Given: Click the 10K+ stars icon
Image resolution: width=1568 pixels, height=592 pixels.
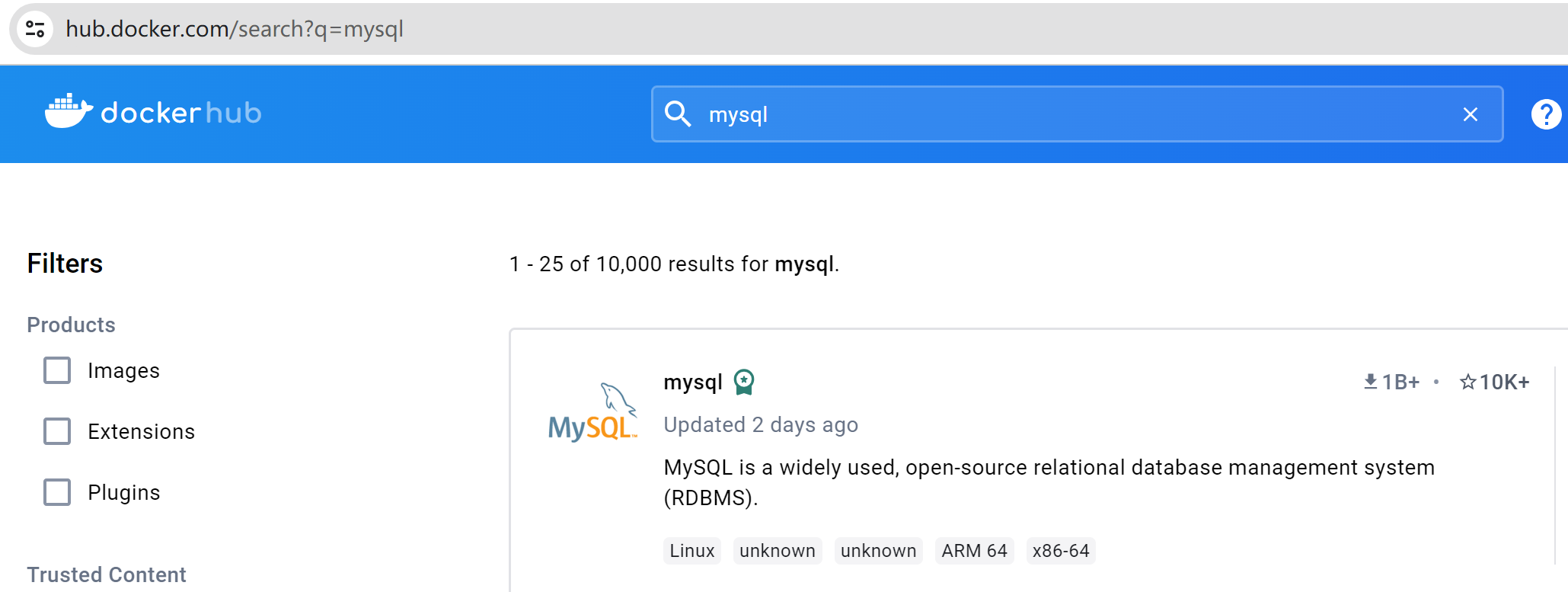Looking at the screenshot, I should pos(1467,382).
